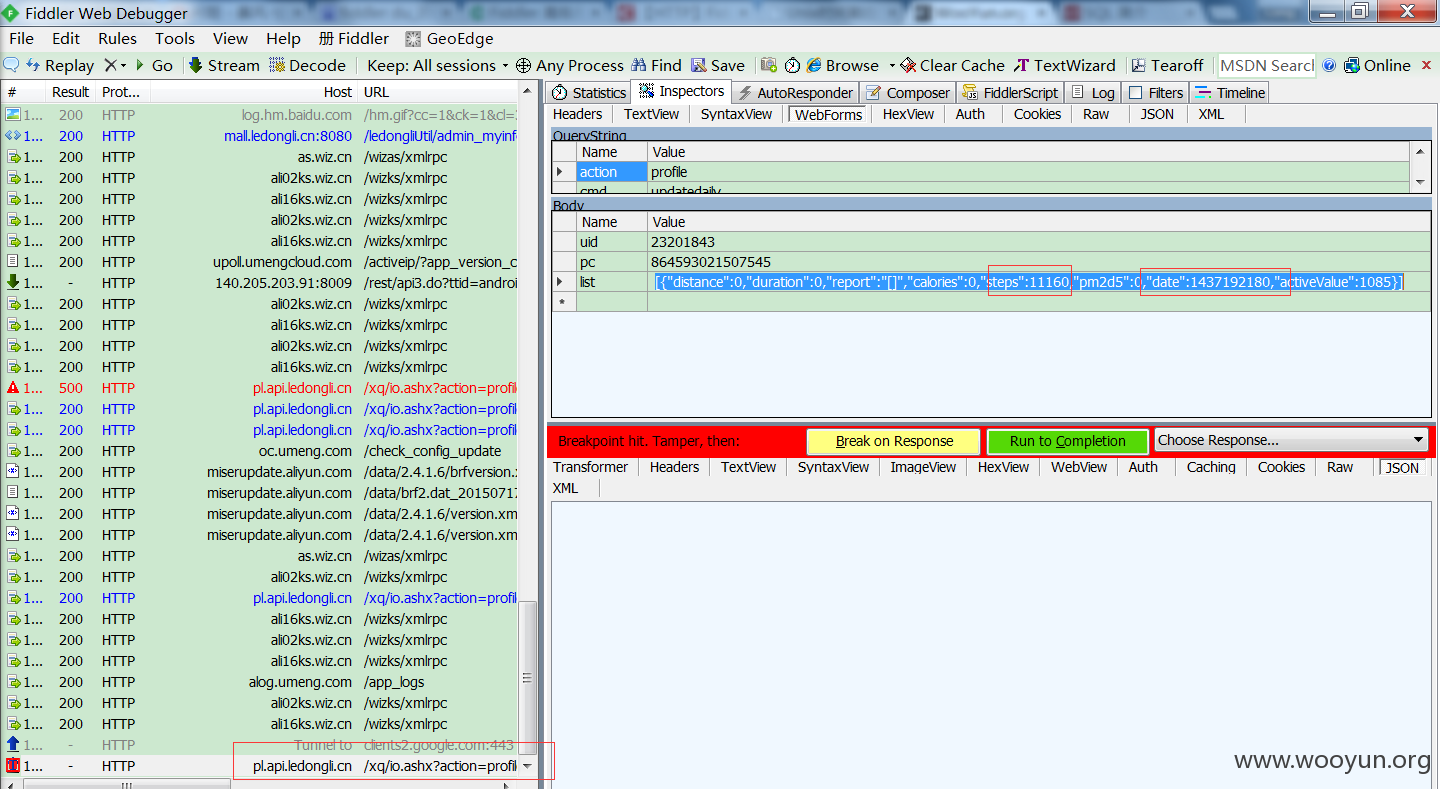This screenshot has width=1440, height=789.
Task: Open the GeoEdge menu
Action: click(449, 38)
